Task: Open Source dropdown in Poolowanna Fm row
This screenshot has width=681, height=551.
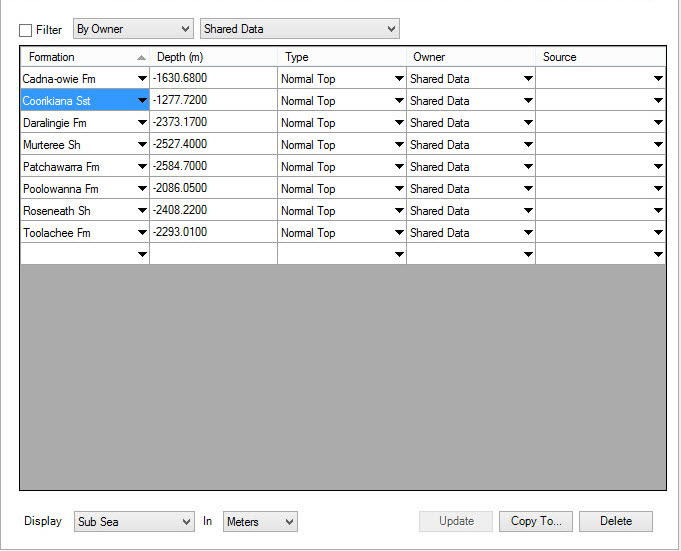Action: coord(658,189)
